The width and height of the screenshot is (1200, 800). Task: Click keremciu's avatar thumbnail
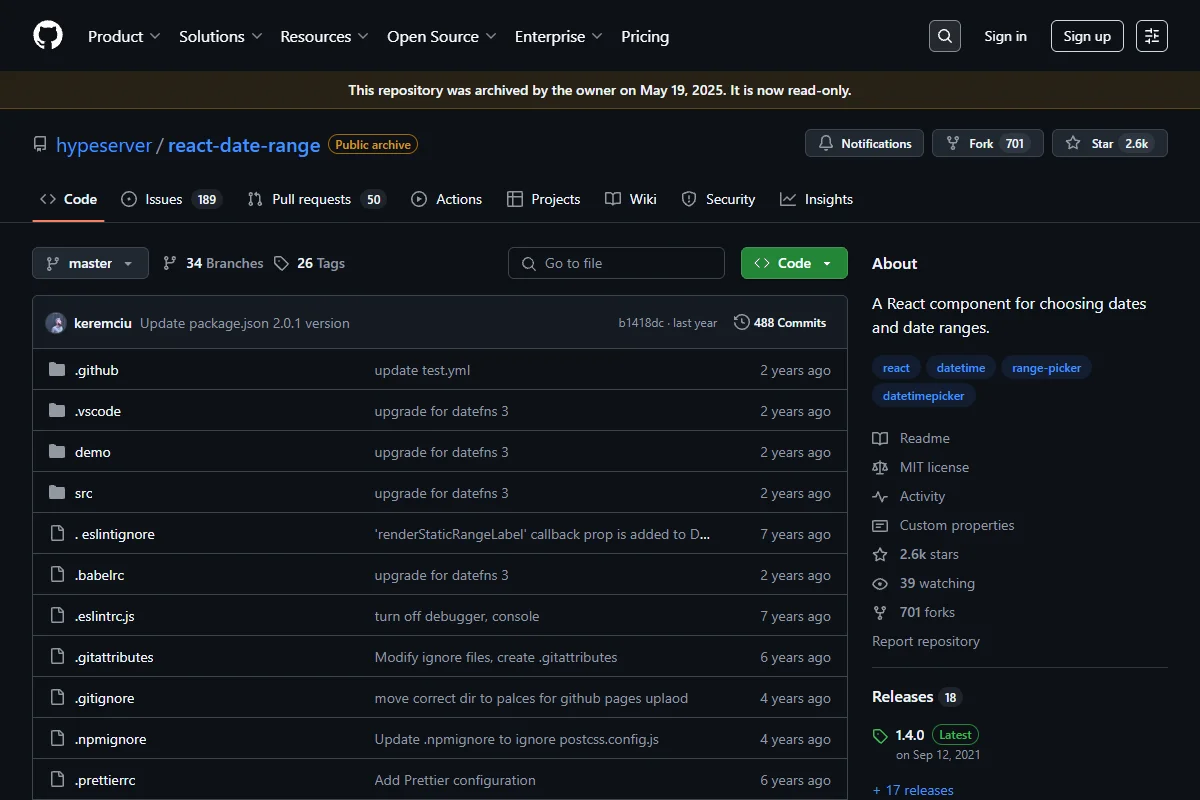tap(56, 323)
